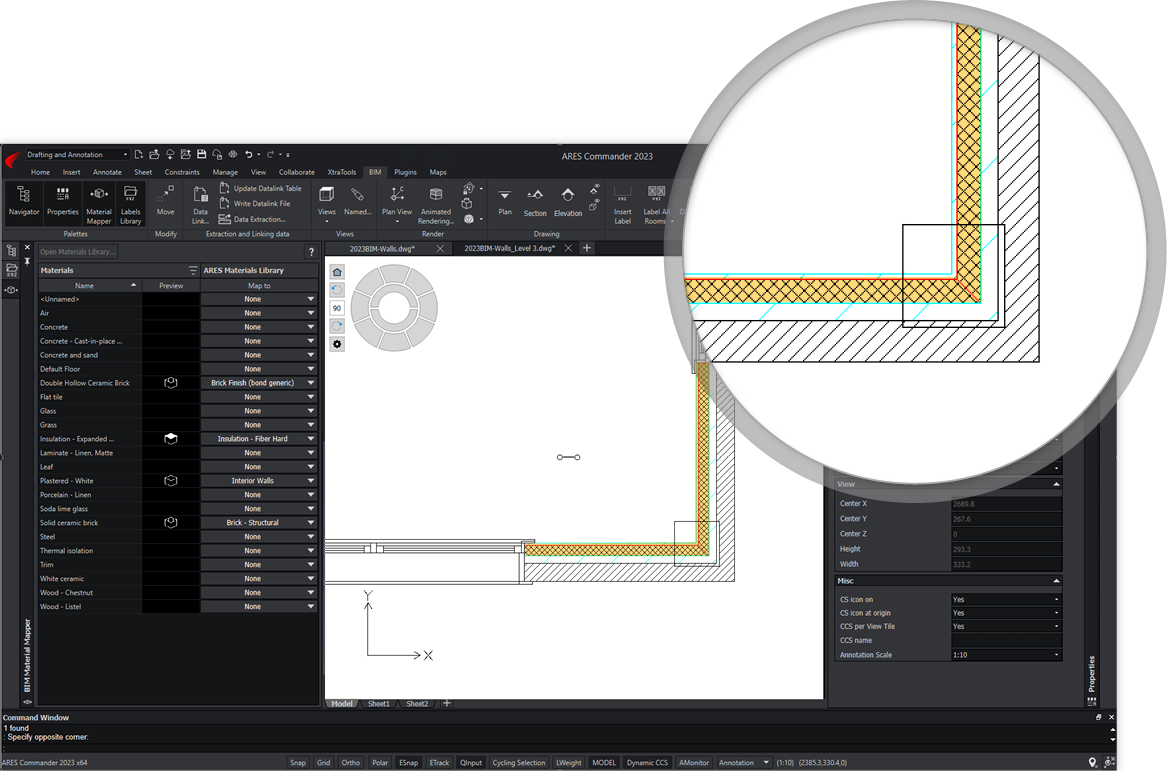Toggle Polar tracking

tap(380, 762)
